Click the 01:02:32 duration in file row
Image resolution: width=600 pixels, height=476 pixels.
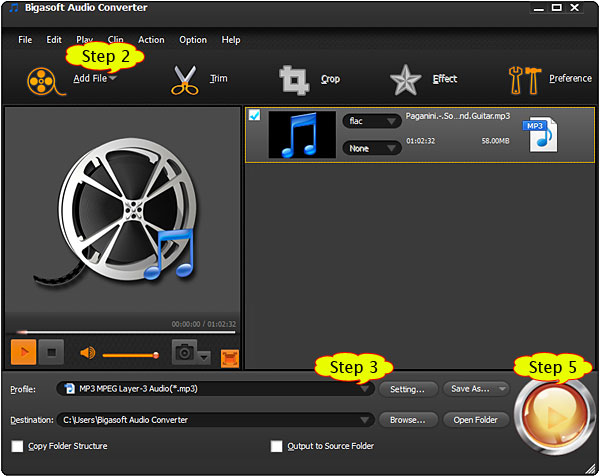(421, 141)
